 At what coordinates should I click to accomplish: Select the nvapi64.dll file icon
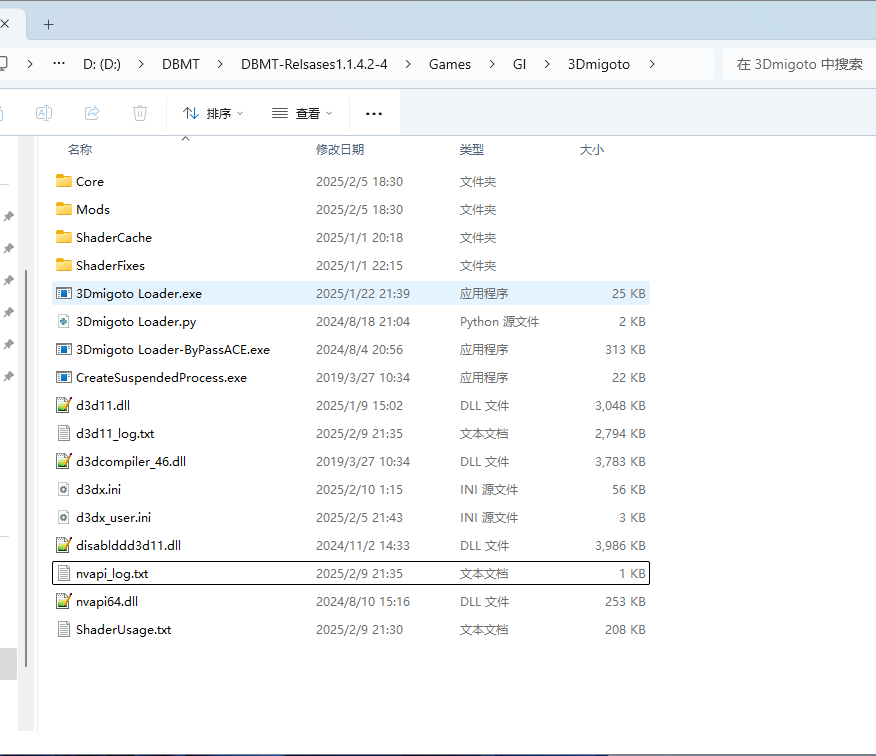[64, 601]
